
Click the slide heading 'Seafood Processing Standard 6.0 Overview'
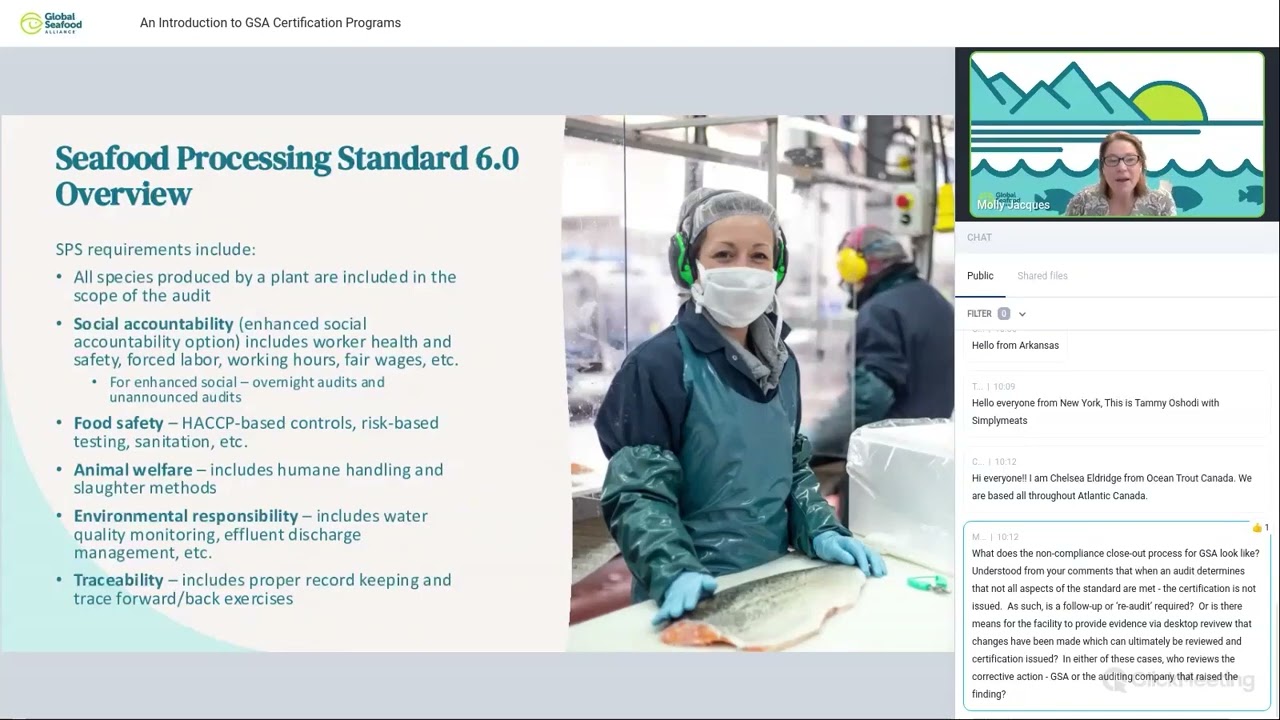[x=287, y=175]
